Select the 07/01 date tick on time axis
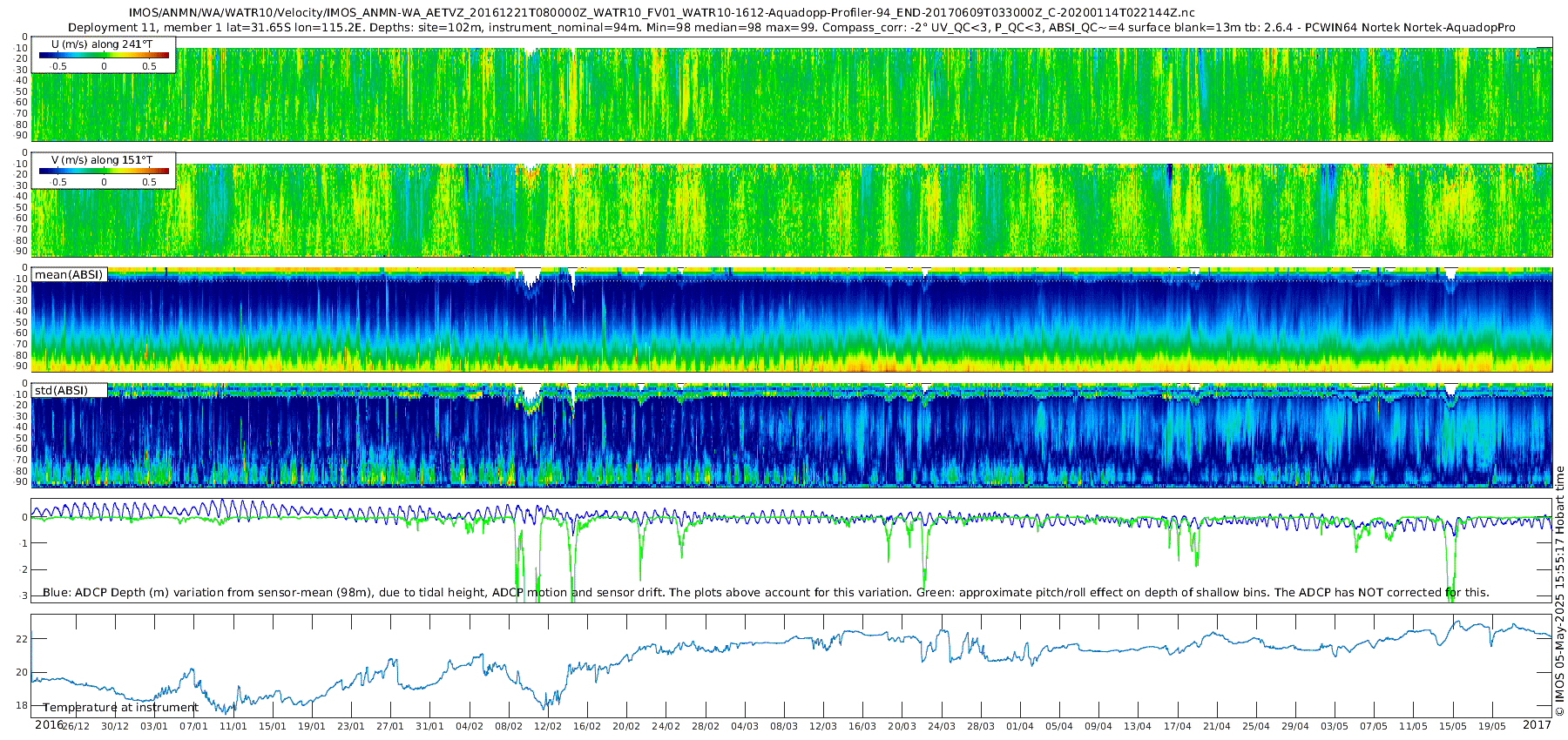The width and height of the screenshot is (1568, 740). [193, 726]
